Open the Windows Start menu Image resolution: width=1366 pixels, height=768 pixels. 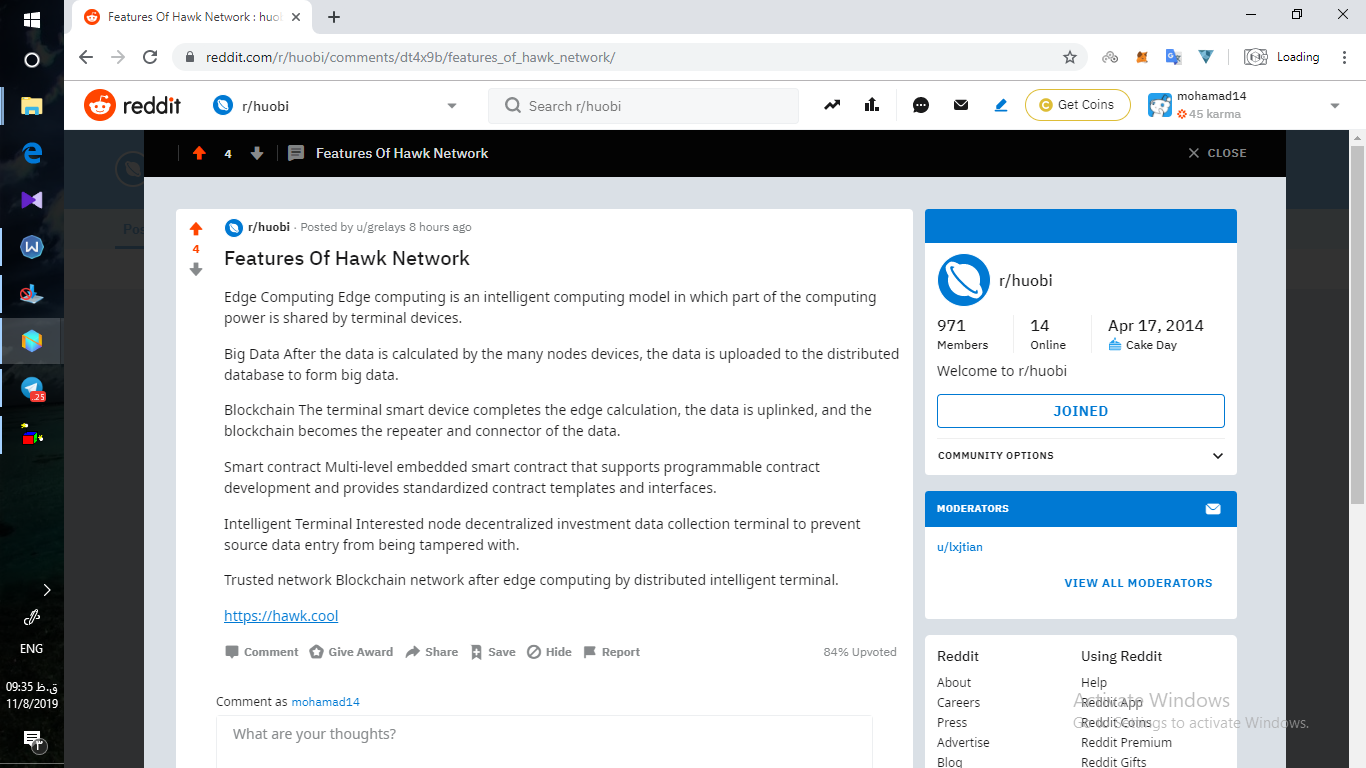(31, 20)
